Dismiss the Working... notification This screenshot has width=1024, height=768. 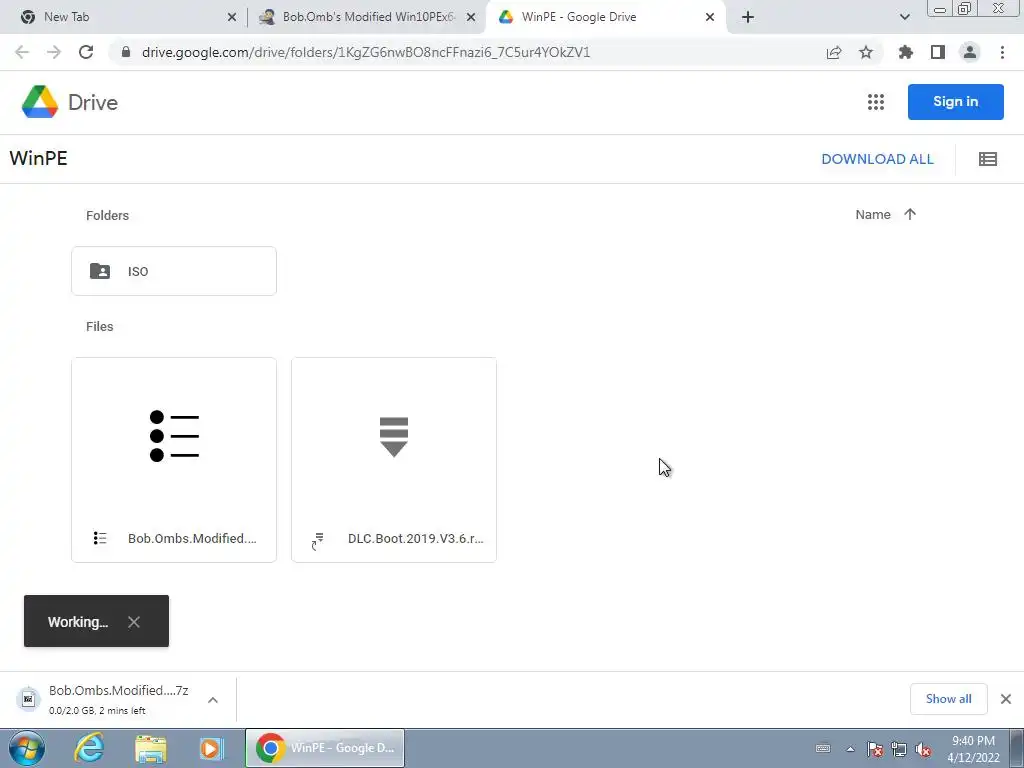pos(134,622)
